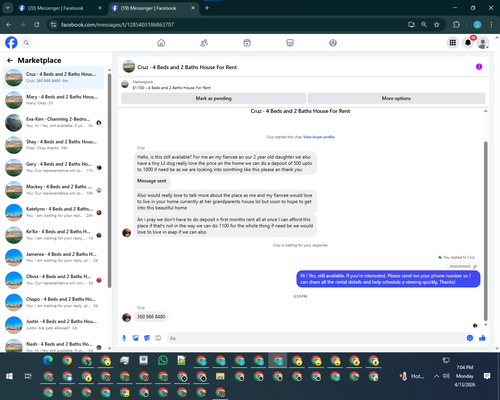Send a thumbs-up like
This screenshot has width=500, height=400.
pos(482,338)
